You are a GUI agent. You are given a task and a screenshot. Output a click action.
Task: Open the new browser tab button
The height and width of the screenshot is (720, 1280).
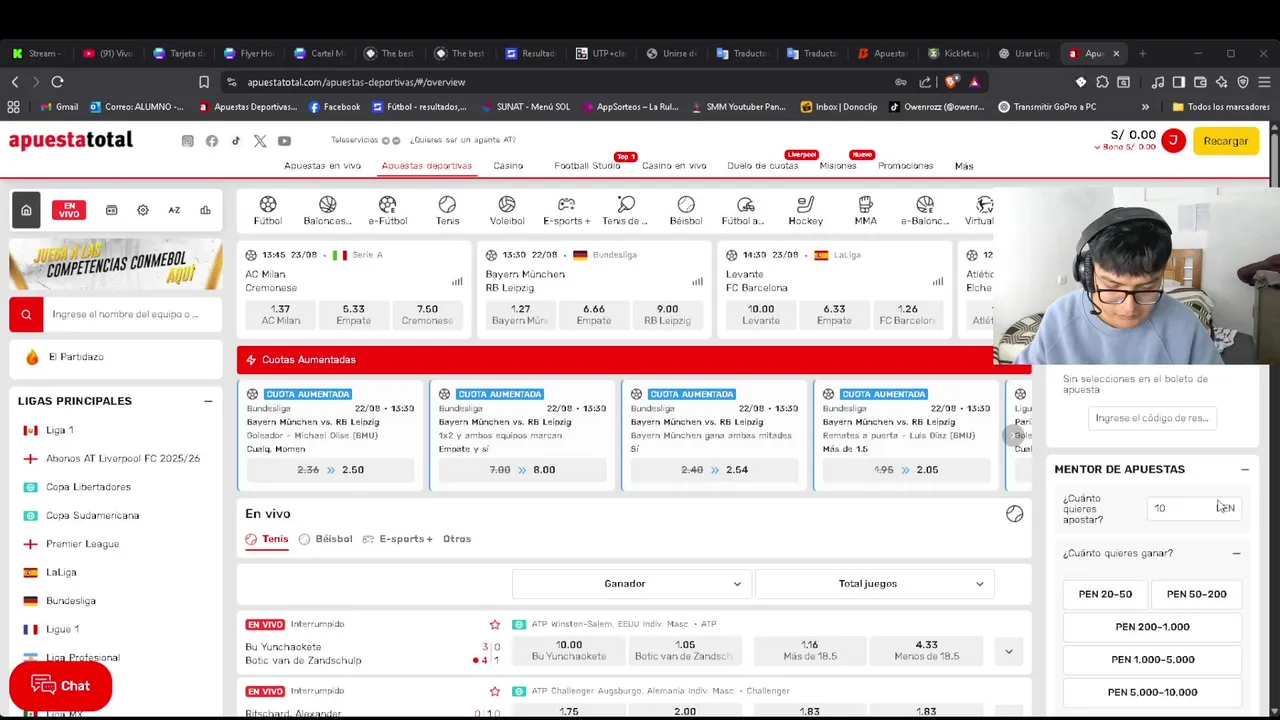pyautogui.click(x=1143, y=53)
